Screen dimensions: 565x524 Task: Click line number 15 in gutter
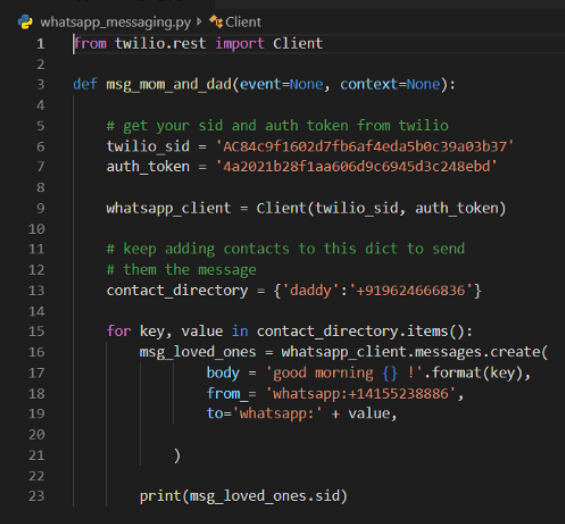pyautogui.click(x=36, y=331)
